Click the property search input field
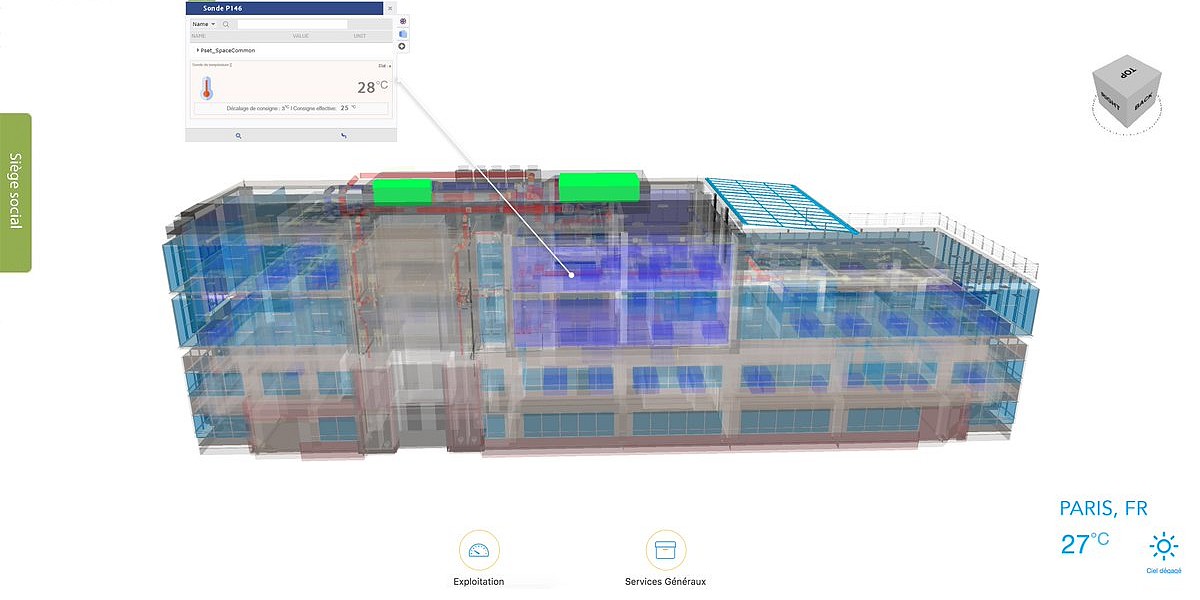 (292, 24)
